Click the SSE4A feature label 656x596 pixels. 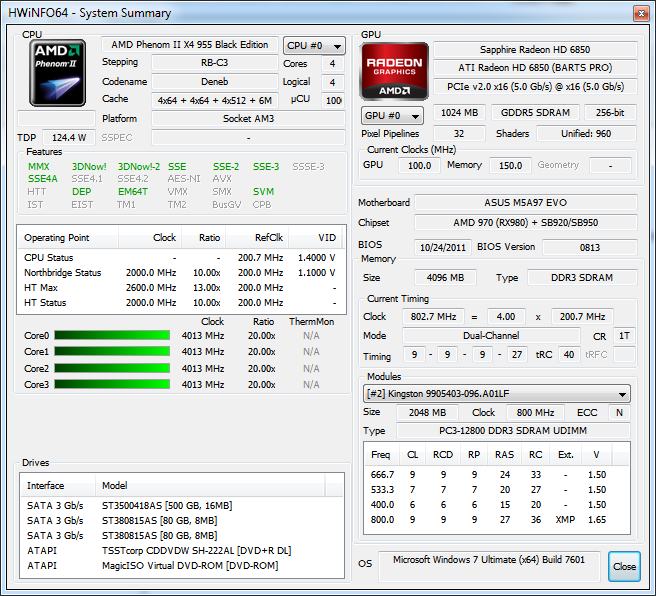[43, 179]
